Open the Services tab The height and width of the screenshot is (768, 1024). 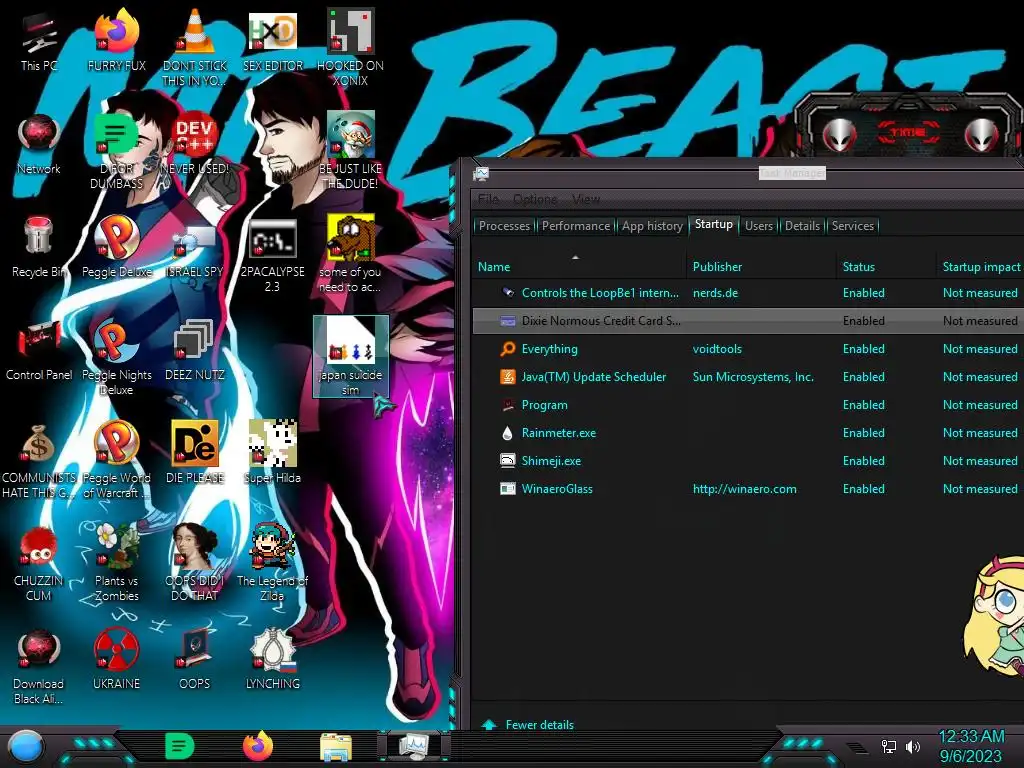pos(852,226)
